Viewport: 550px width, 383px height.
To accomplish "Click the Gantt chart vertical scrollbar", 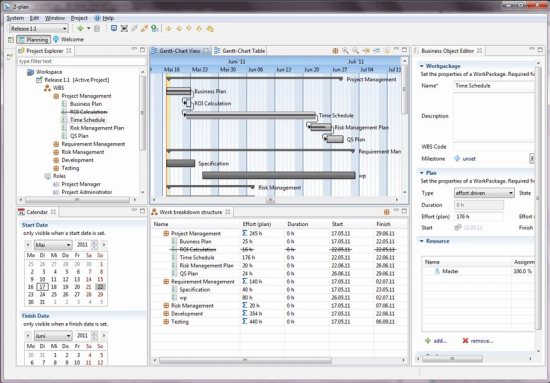I will 404,89.
